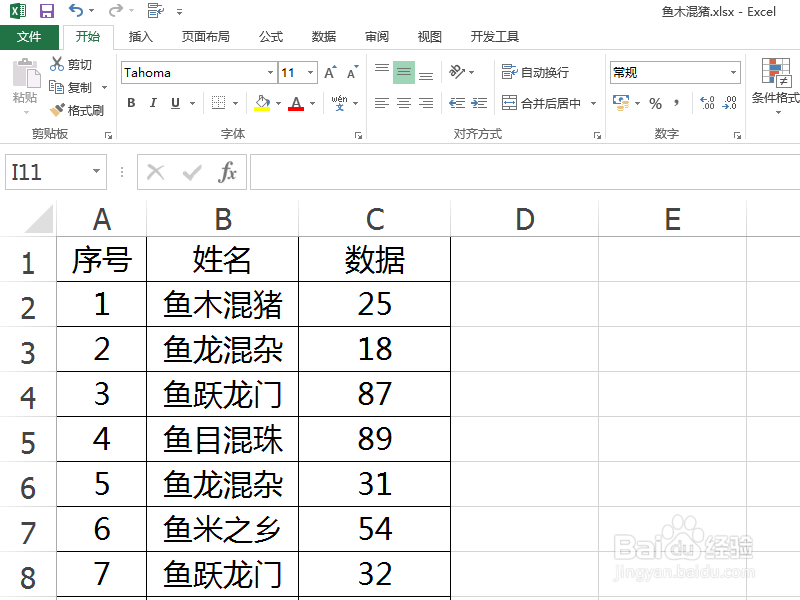
Task: Switch to the 审阅 Review tab
Action: [x=377, y=37]
